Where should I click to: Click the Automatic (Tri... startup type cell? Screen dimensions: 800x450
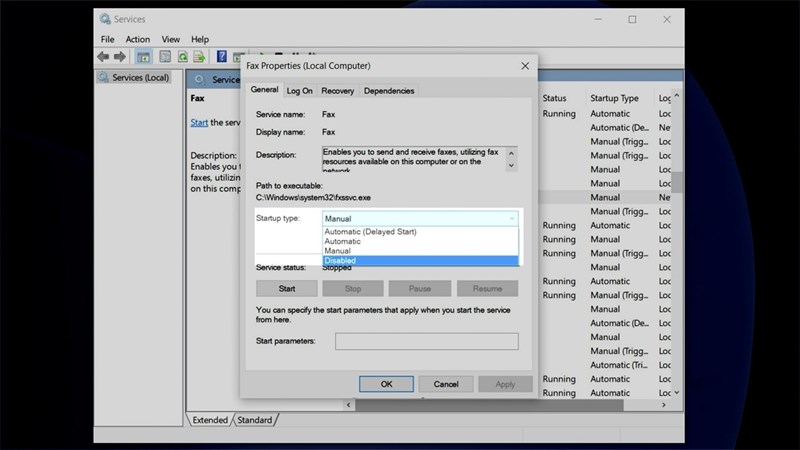click(x=618, y=365)
